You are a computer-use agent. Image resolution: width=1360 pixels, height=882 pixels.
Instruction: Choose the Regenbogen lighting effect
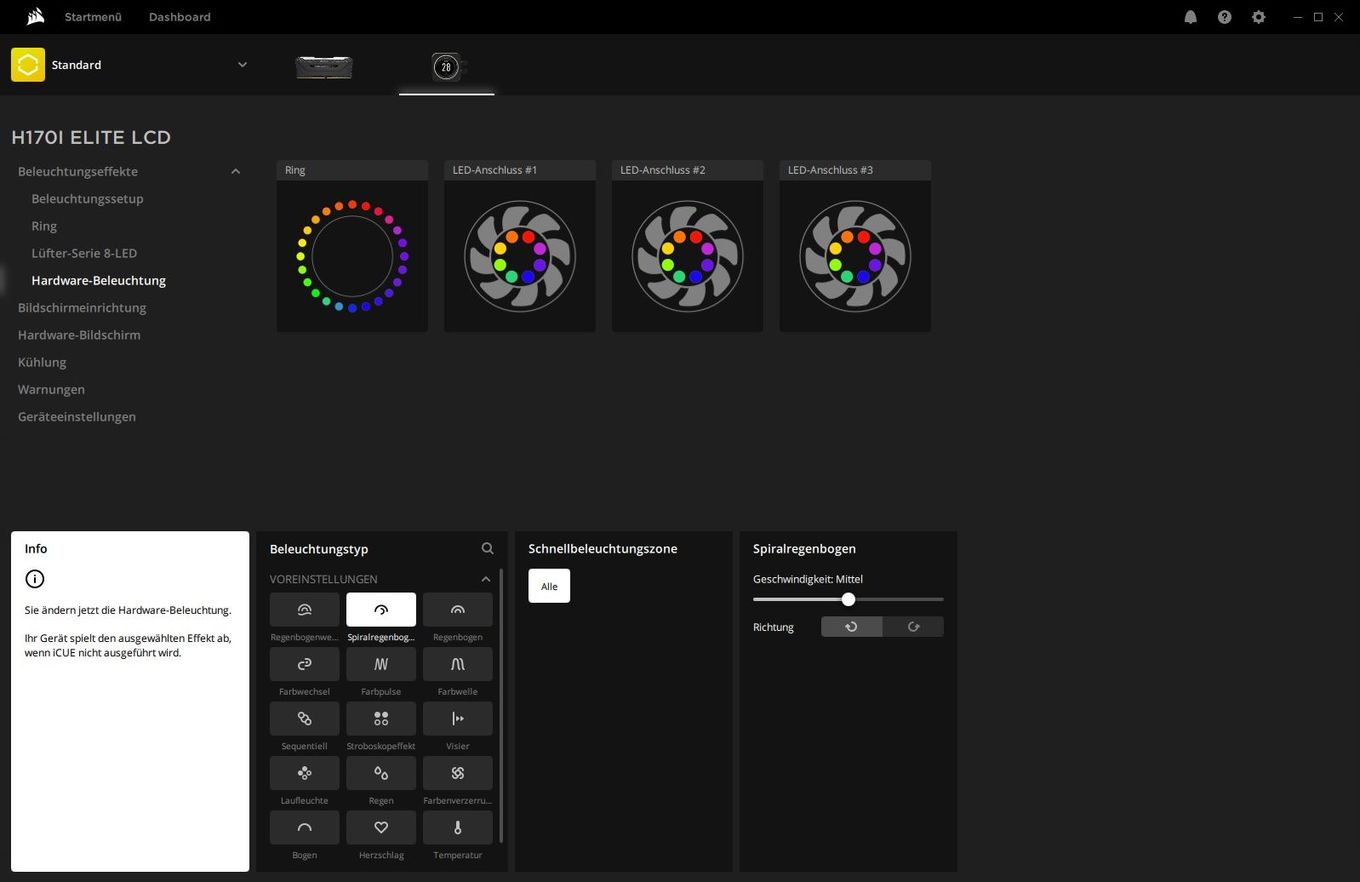coord(458,610)
